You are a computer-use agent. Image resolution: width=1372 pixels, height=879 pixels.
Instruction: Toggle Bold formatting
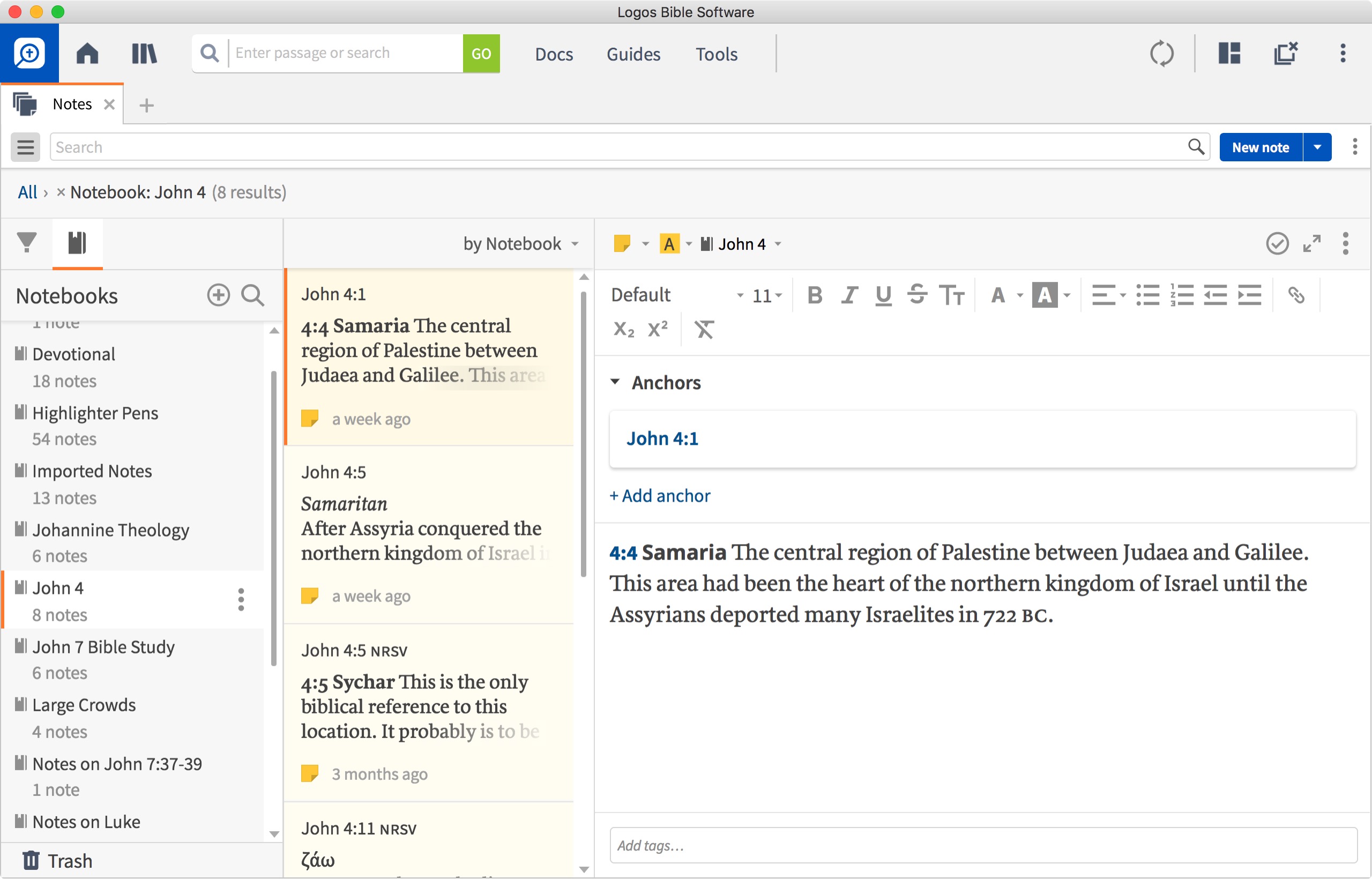[815, 295]
